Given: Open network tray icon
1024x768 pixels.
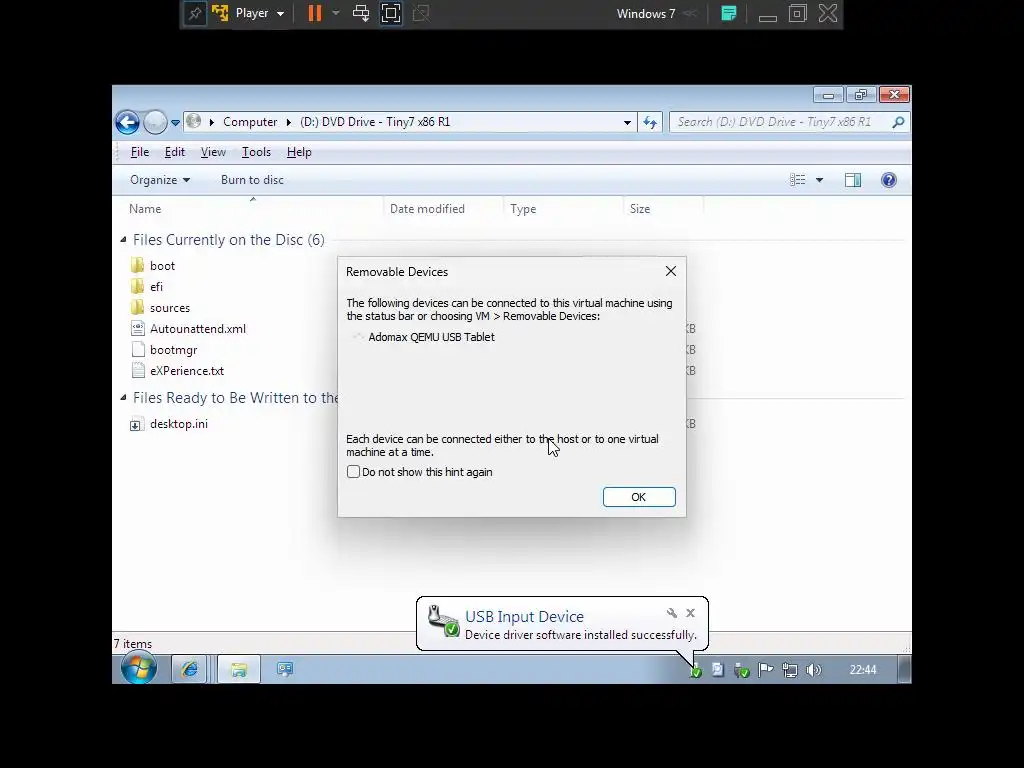Looking at the screenshot, I should point(790,670).
